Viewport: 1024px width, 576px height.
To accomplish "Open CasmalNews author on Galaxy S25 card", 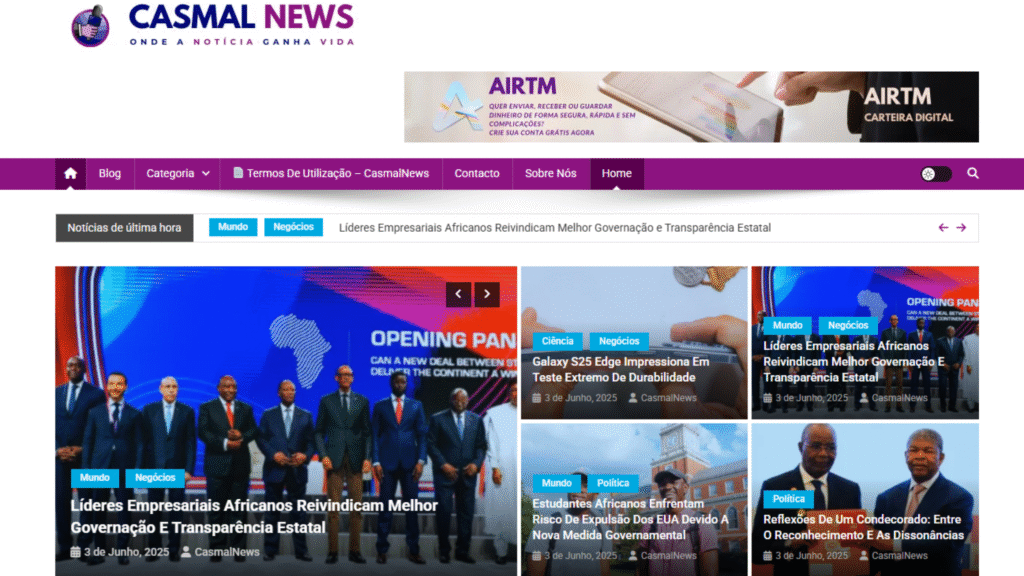I will point(663,398).
